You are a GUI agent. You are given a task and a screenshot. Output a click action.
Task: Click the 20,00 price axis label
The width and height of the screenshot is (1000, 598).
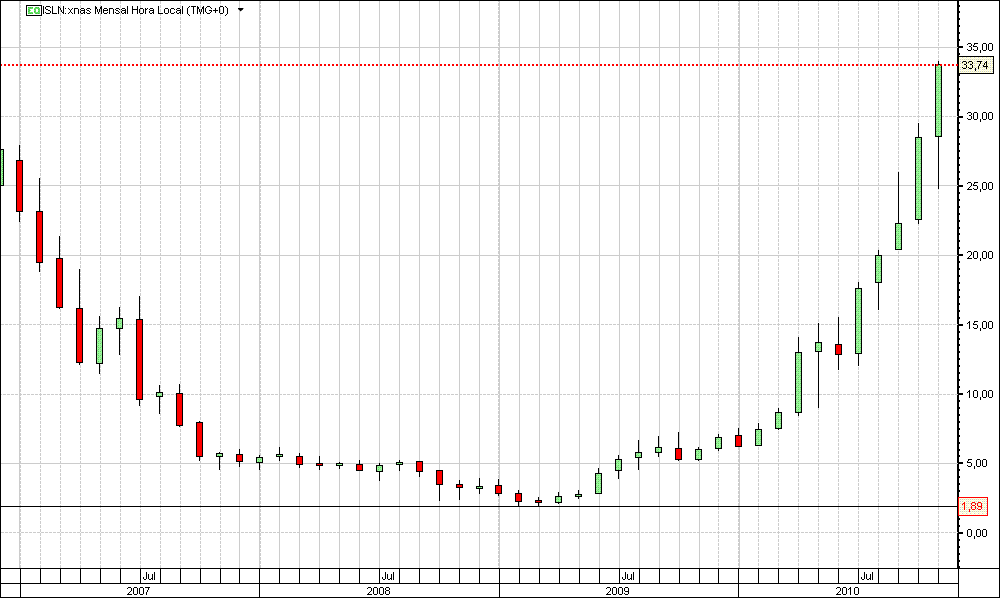point(980,255)
